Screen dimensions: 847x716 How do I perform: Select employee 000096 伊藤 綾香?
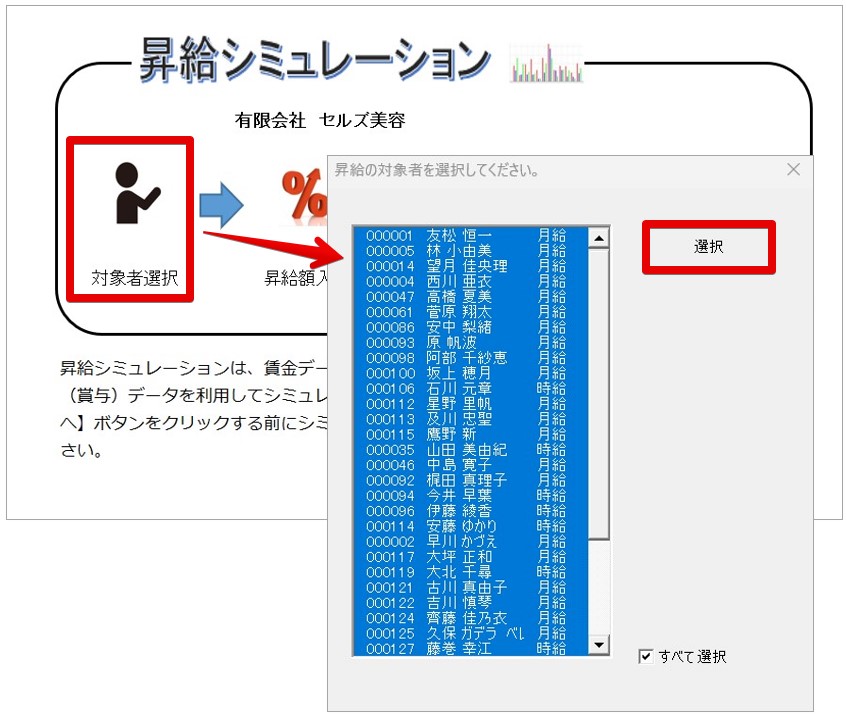470,511
